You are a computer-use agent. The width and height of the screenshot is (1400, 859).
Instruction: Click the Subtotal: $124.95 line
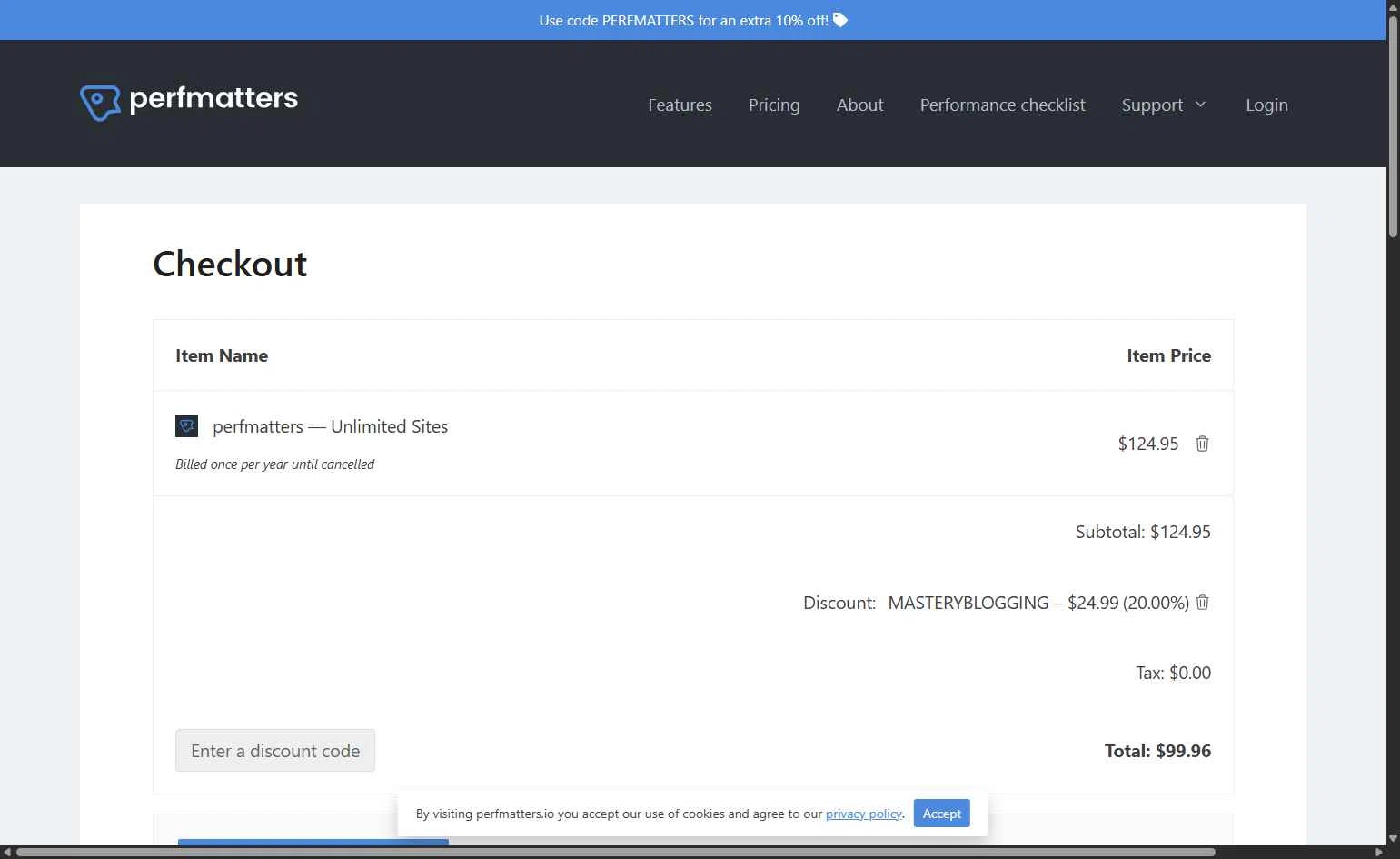[x=1143, y=532]
